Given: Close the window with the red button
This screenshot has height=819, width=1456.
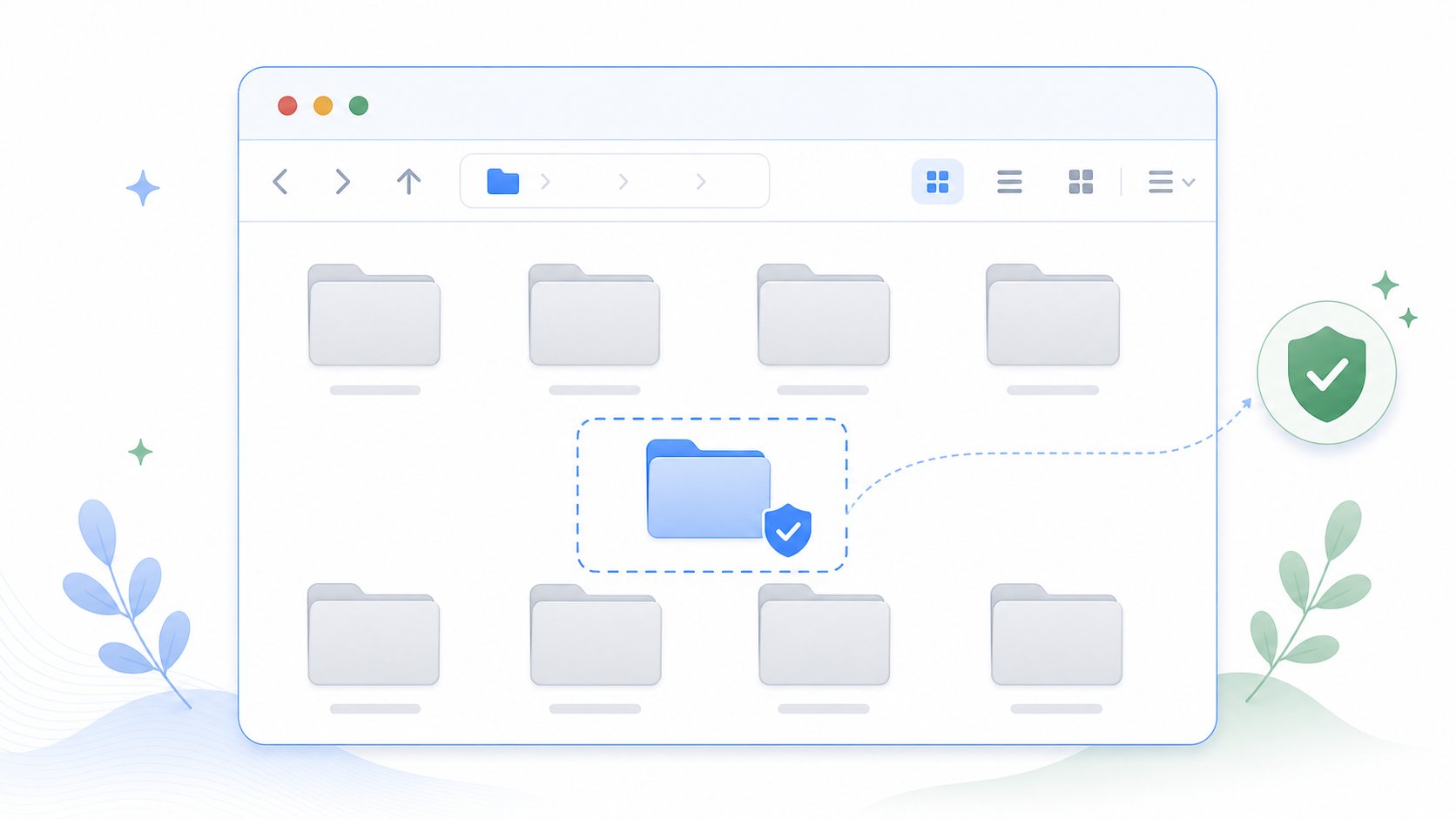Looking at the screenshot, I should point(287,105).
